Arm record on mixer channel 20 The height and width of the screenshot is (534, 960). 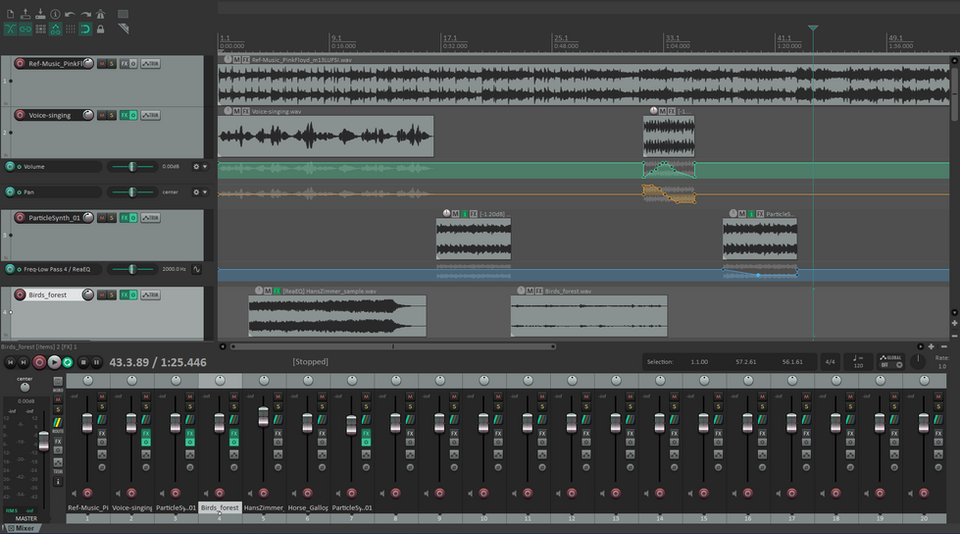pyautogui.click(x=924, y=494)
